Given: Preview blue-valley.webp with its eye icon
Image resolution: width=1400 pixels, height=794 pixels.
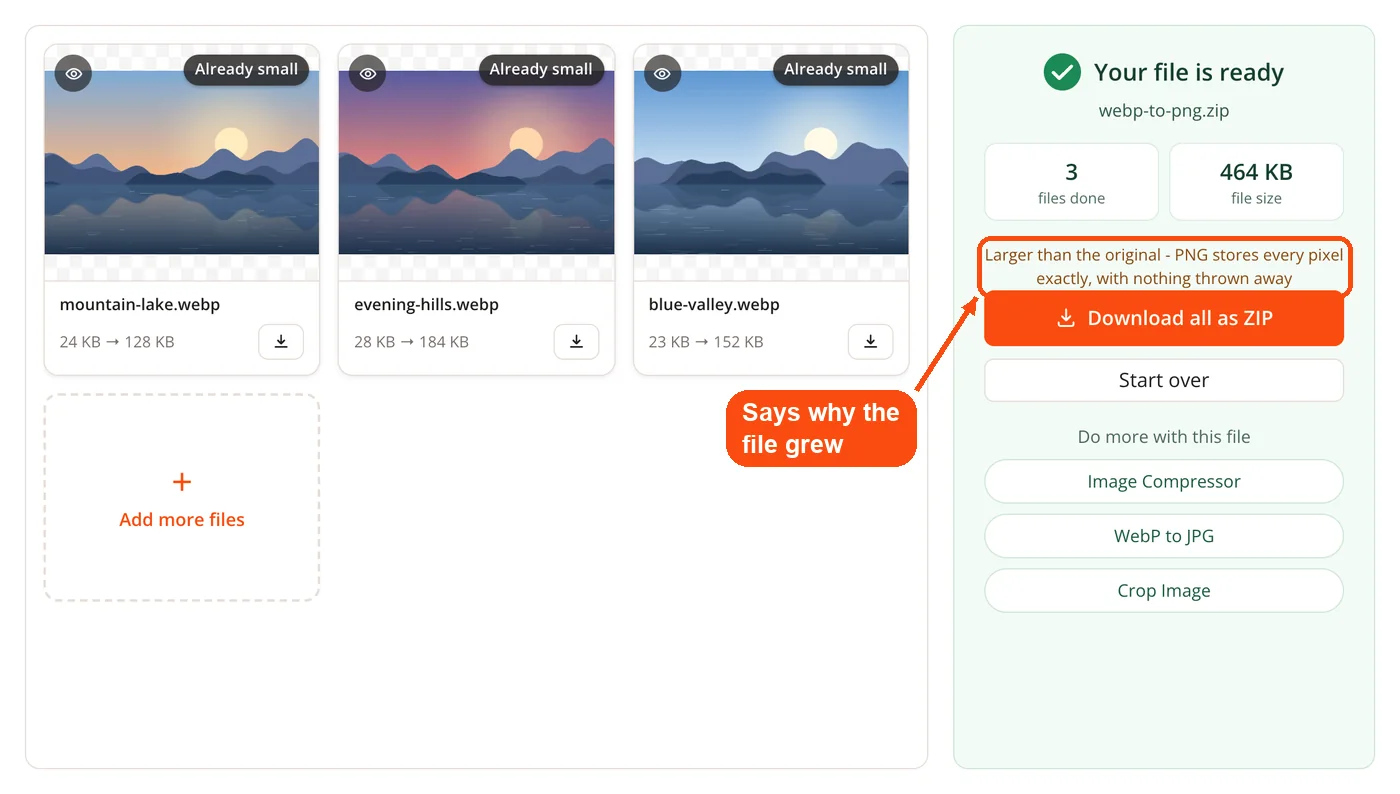Looking at the screenshot, I should [x=662, y=73].
